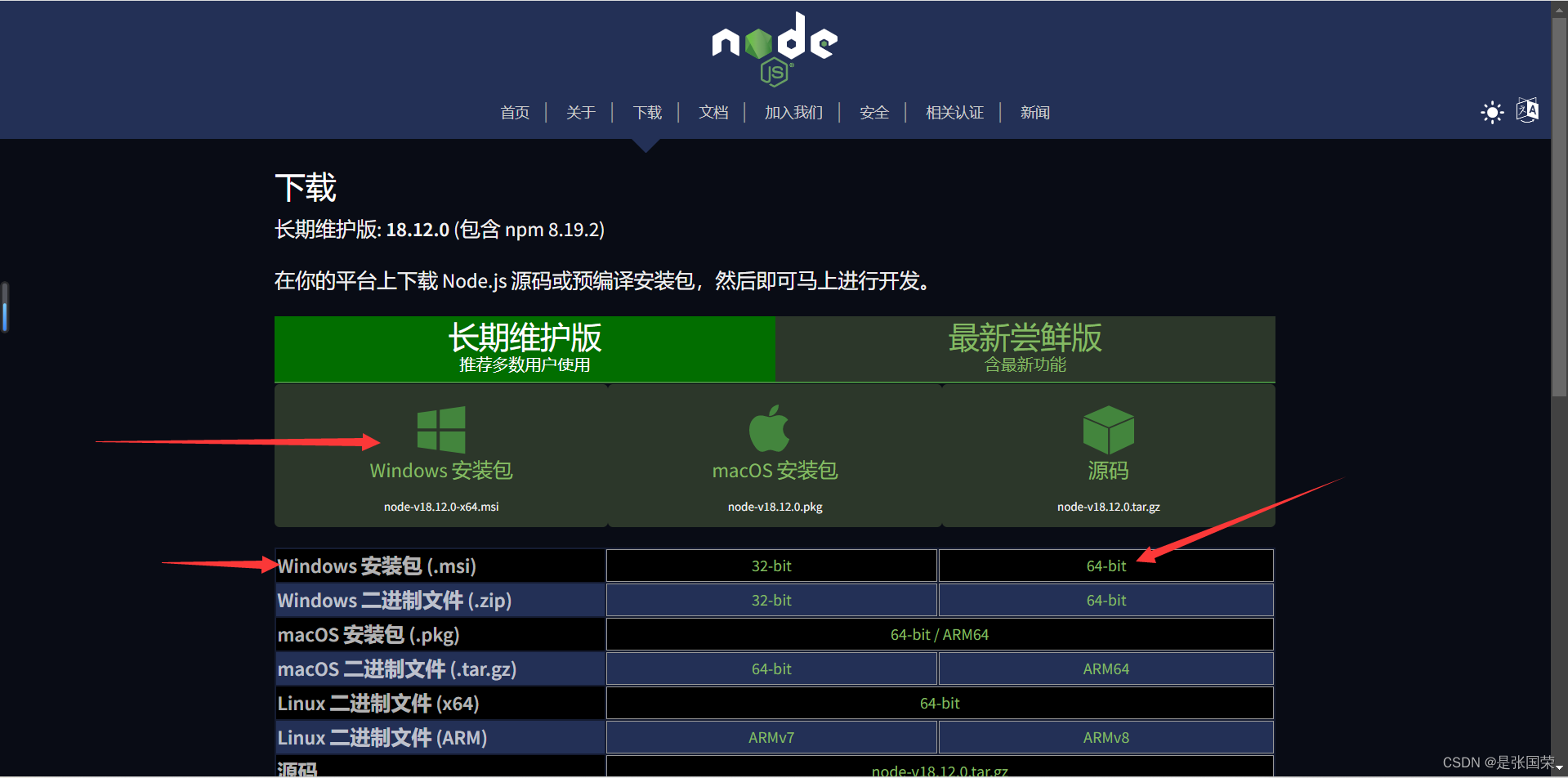Click Linux 二进制文件 (x64) row label
Viewport: 1568px width, 778px height.
tap(378, 703)
